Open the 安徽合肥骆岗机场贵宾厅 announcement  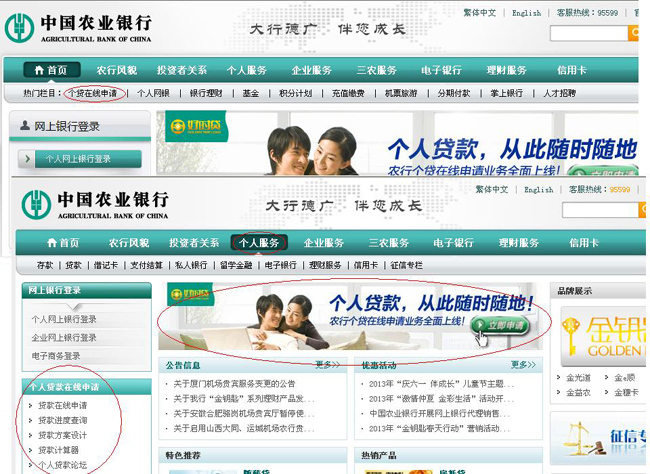(x=245, y=414)
